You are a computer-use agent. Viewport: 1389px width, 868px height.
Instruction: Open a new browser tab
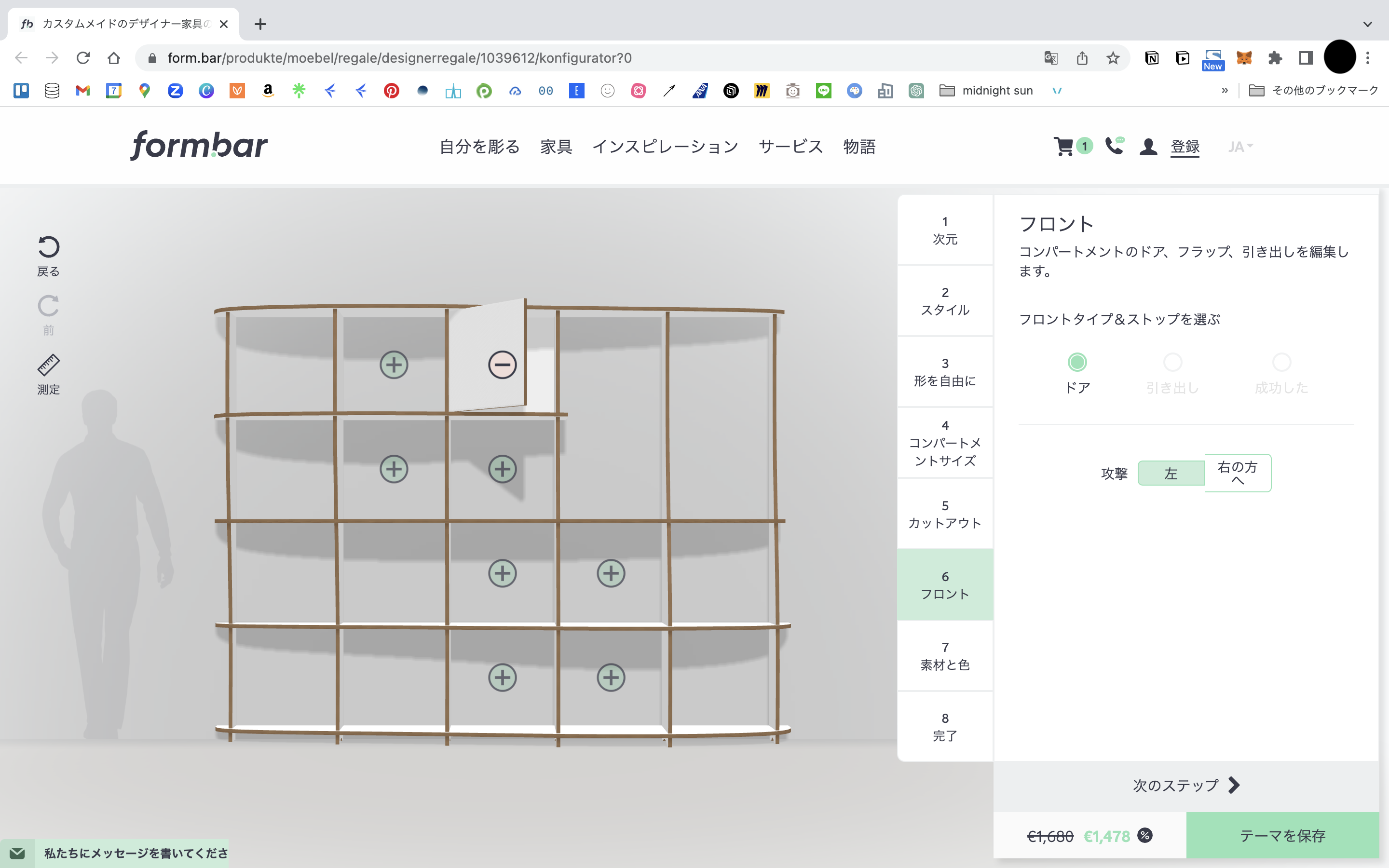[260, 24]
